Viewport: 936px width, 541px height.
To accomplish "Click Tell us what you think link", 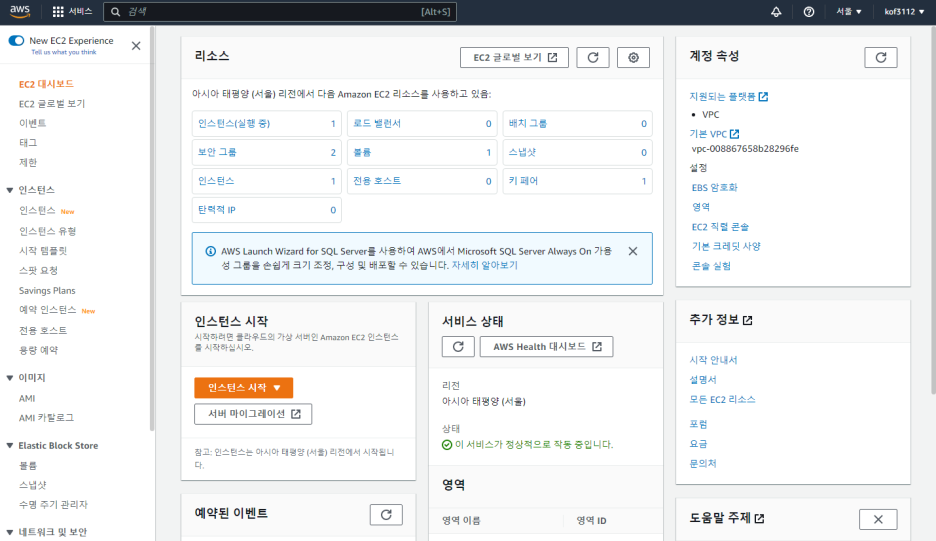I will pos(64,53).
